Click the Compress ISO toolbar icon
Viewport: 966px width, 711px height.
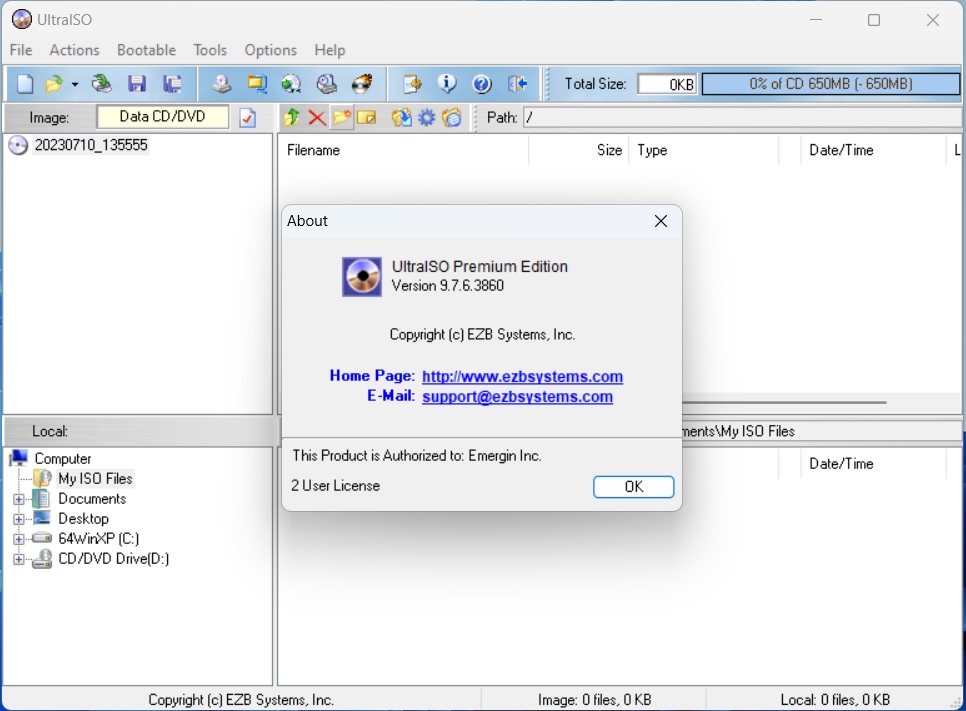point(257,84)
